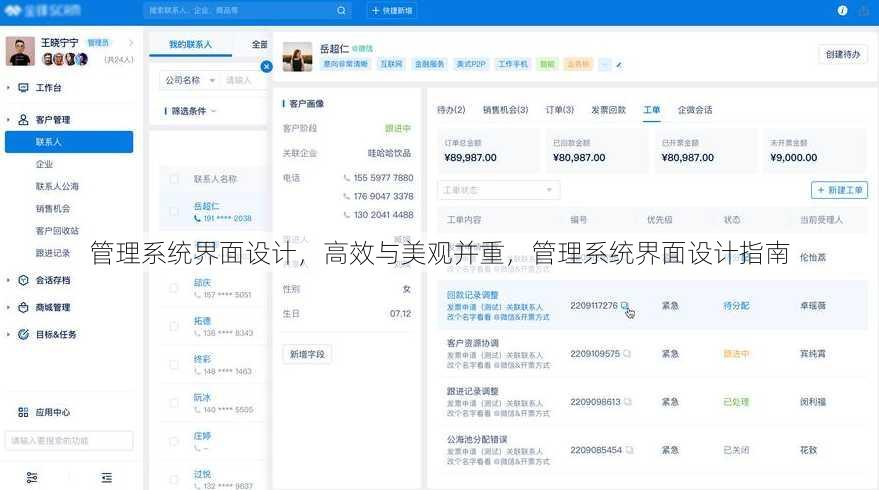Select 联系人 in sidebar
This screenshot has width=879, height=490.
pyautogui.click(x=69, y=142)
